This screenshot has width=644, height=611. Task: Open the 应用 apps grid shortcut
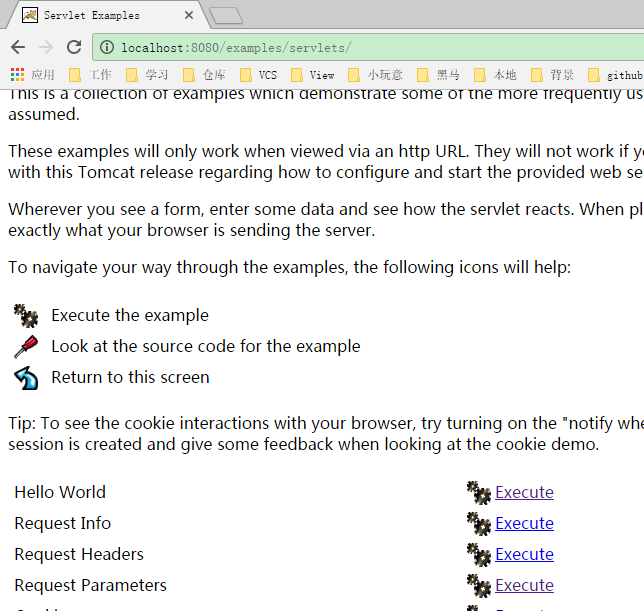point(32,75)
